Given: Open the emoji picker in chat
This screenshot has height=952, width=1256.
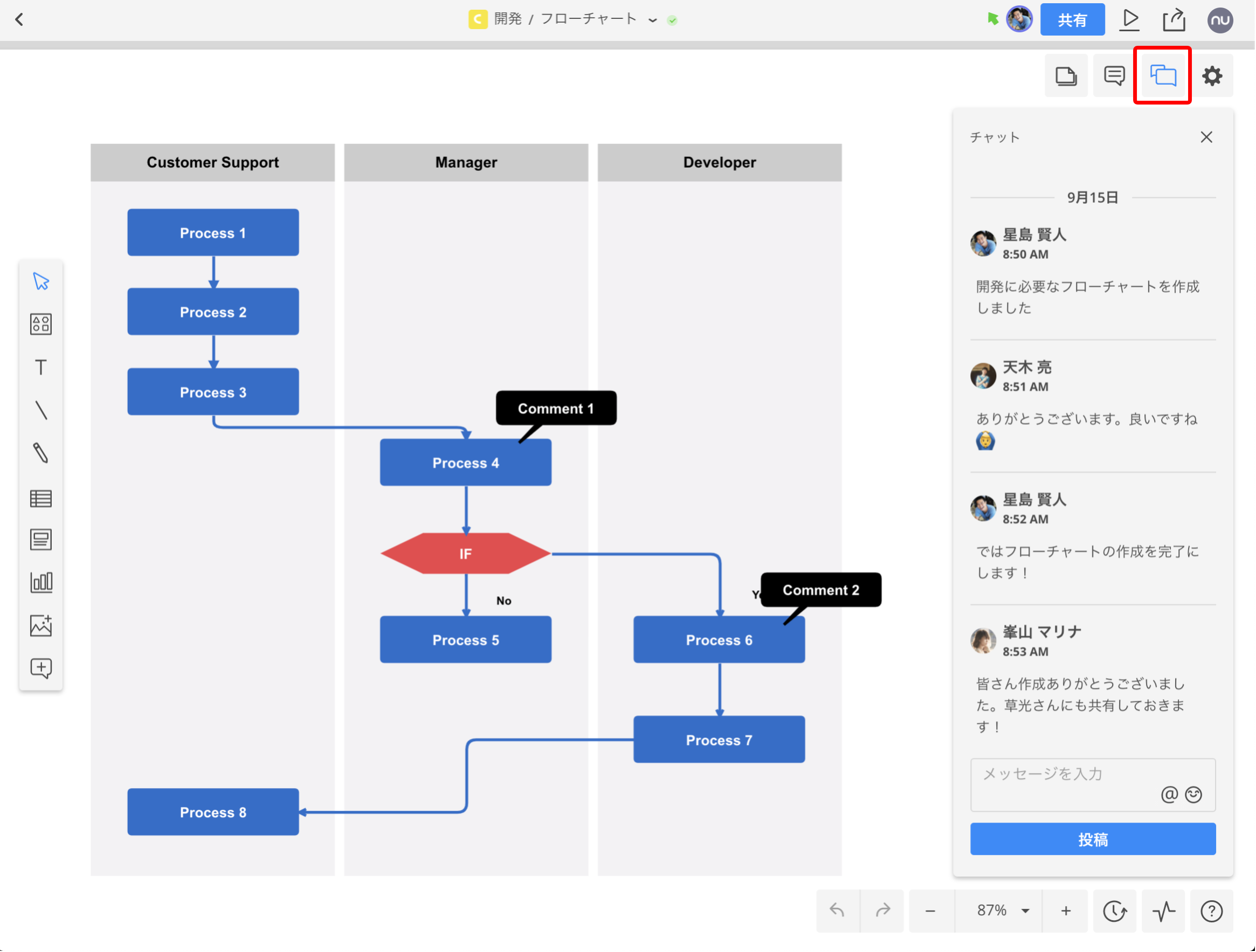Looking at the screenshot, I should point(1195,795).
